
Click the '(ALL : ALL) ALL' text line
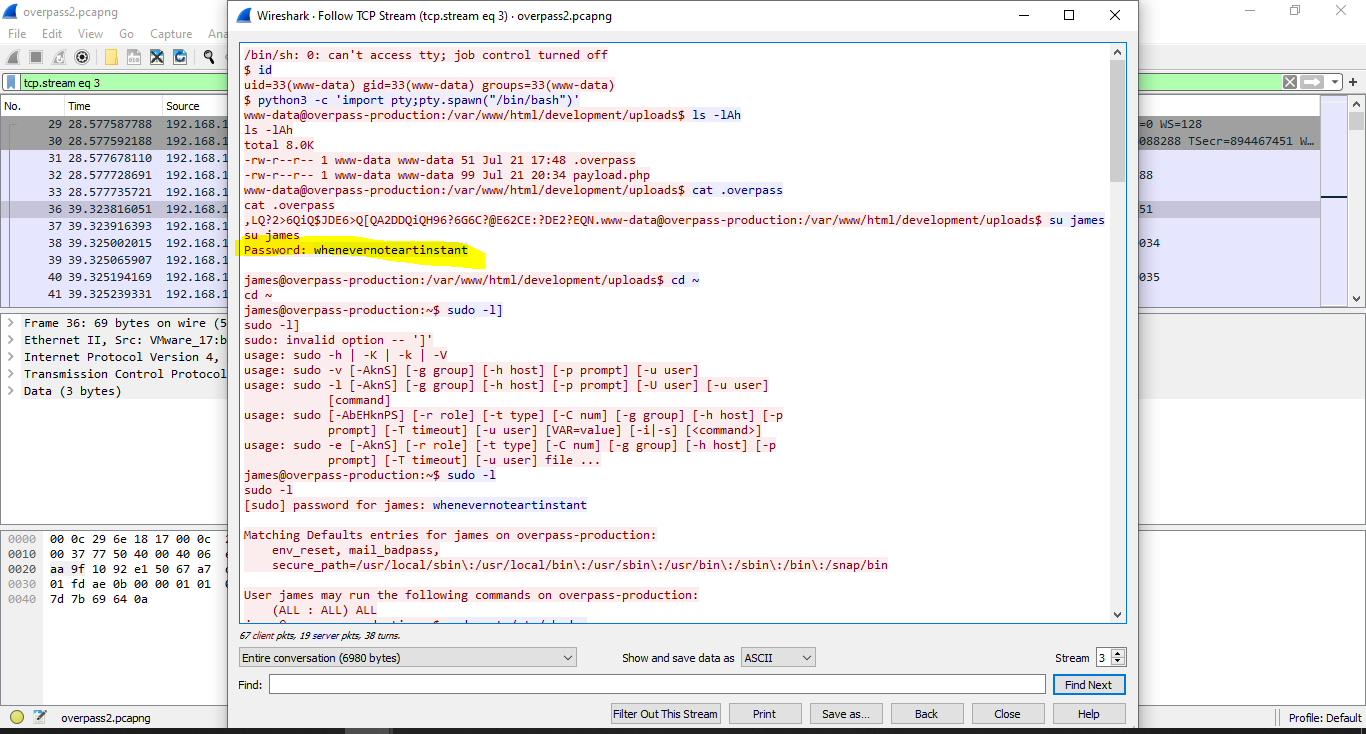point(324,610)
